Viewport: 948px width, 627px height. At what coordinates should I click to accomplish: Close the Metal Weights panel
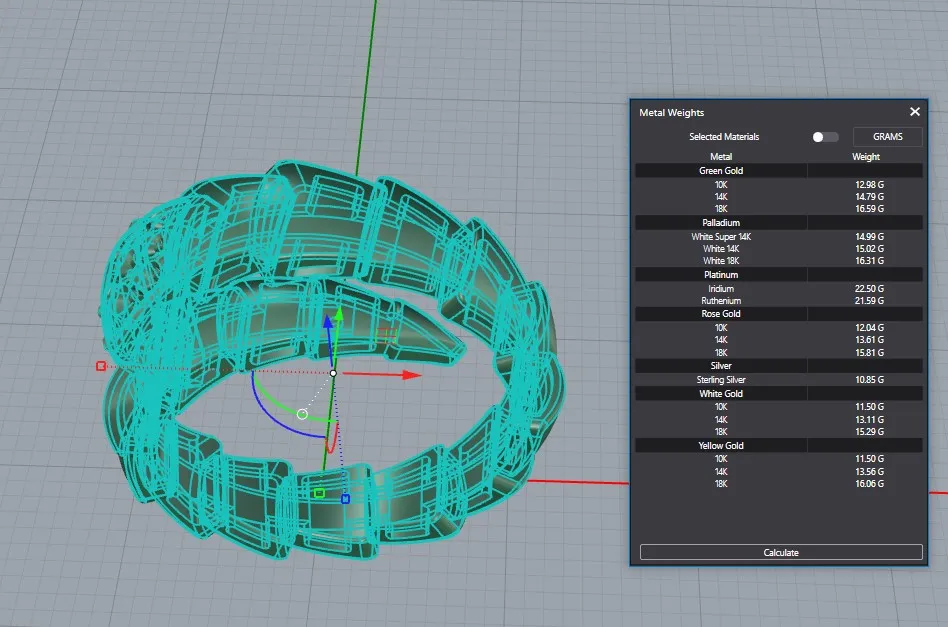[914, 112]
